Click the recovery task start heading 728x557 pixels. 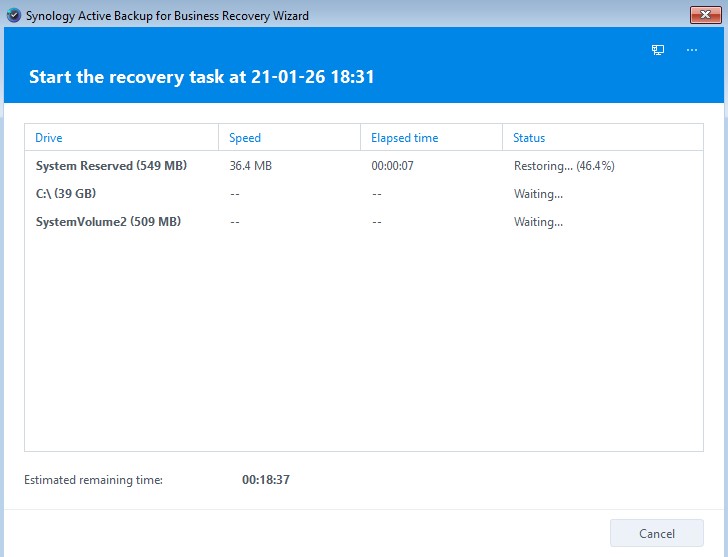click(202, 77)
